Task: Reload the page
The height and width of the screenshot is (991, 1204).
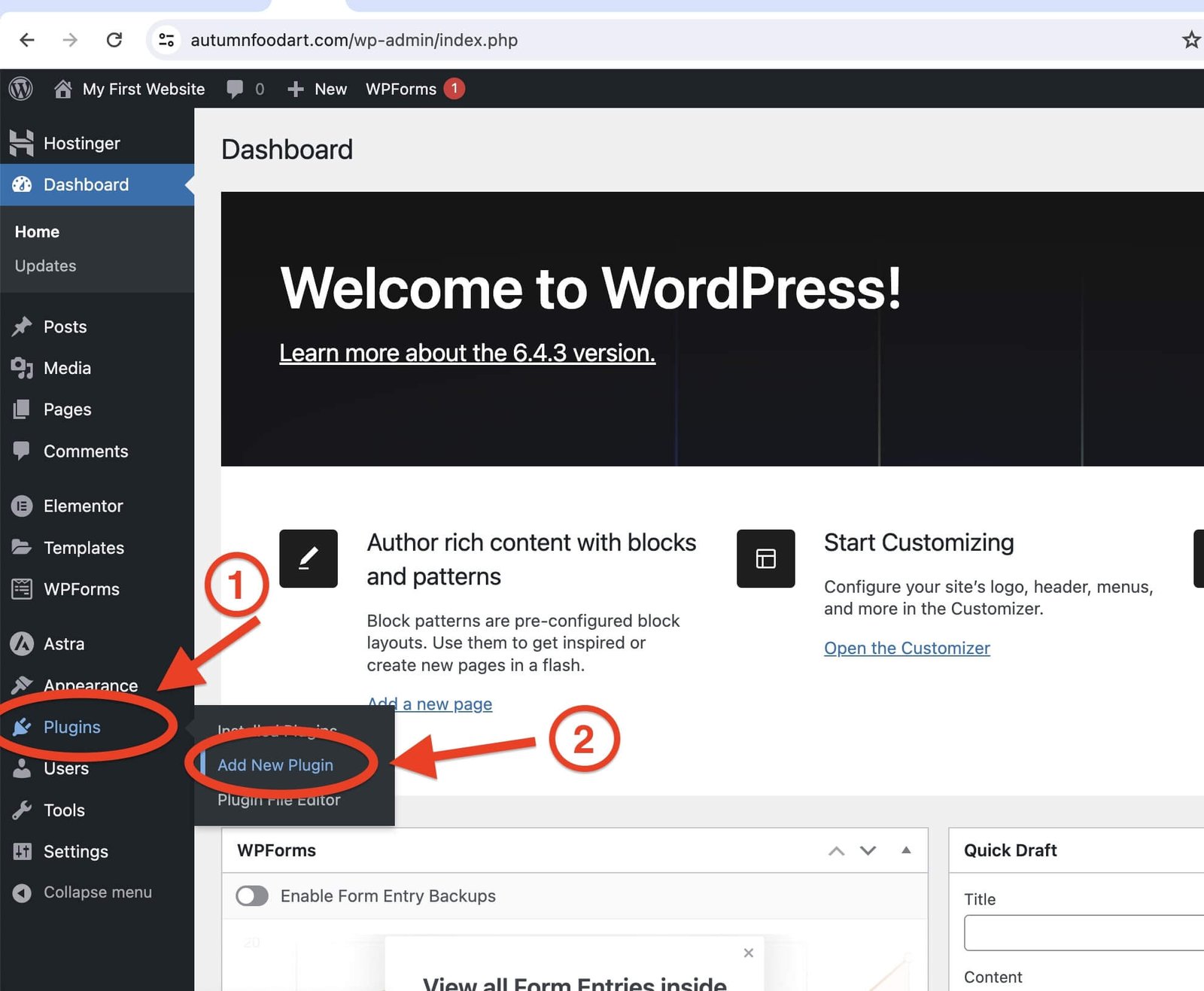Action: [x=114, y=40]
